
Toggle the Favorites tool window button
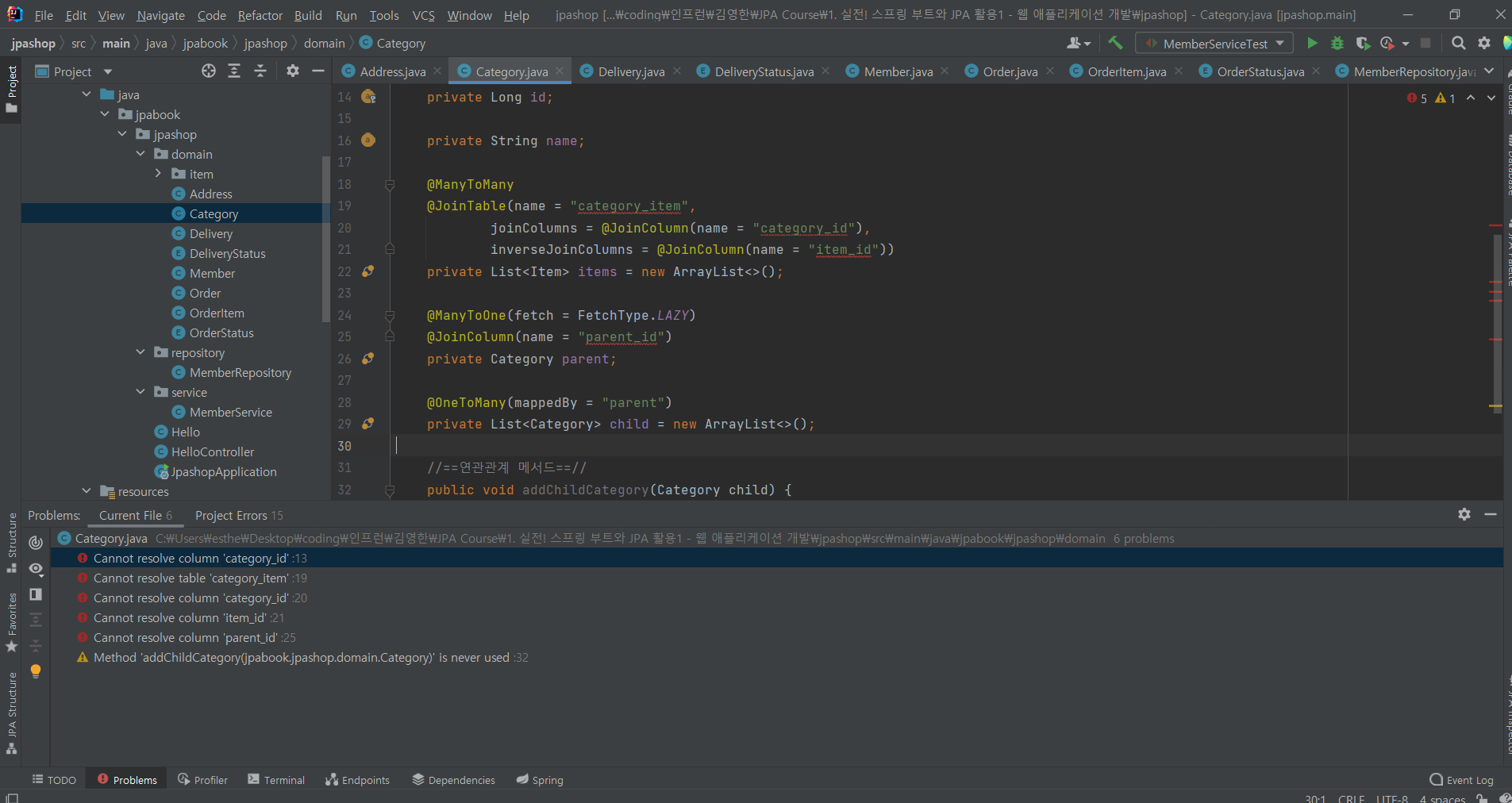click(x=11, y=623)
